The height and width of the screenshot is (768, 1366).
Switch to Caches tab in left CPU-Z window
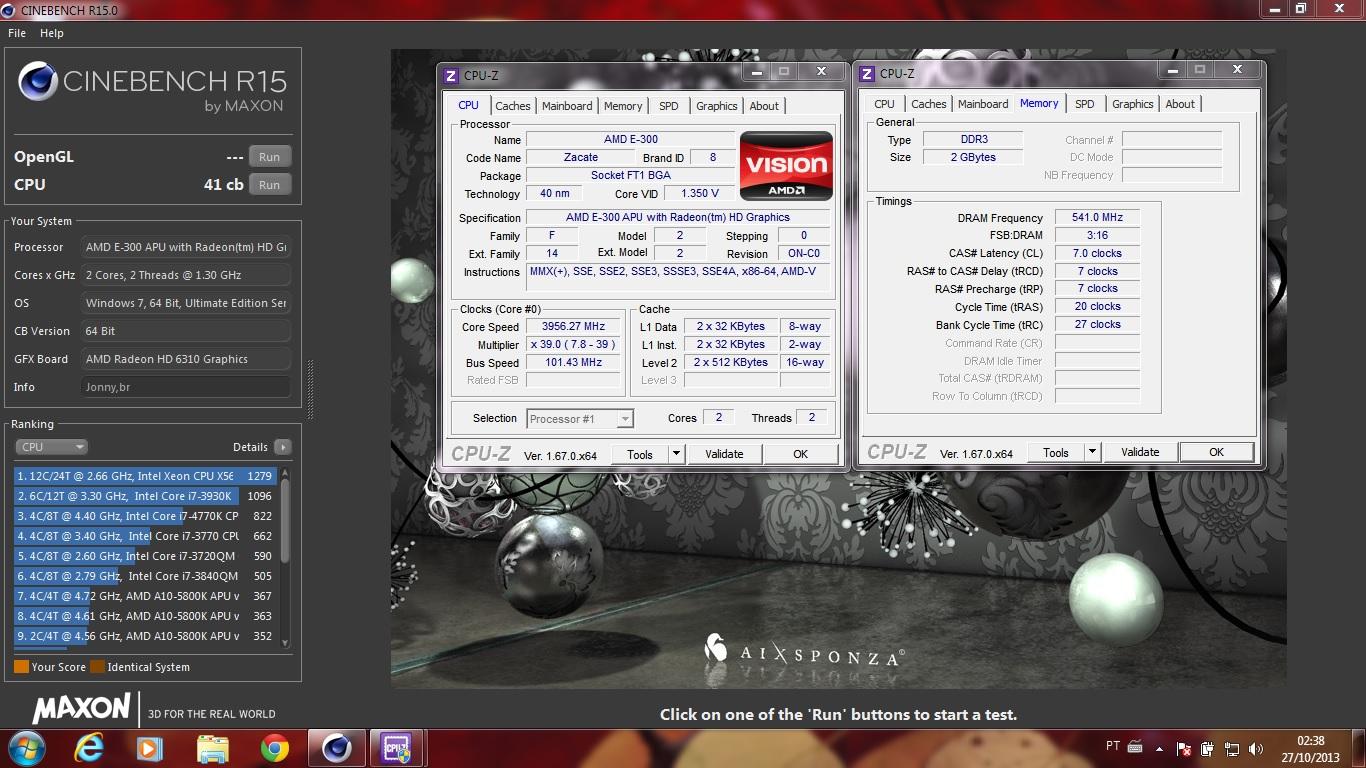coord(513,106)
